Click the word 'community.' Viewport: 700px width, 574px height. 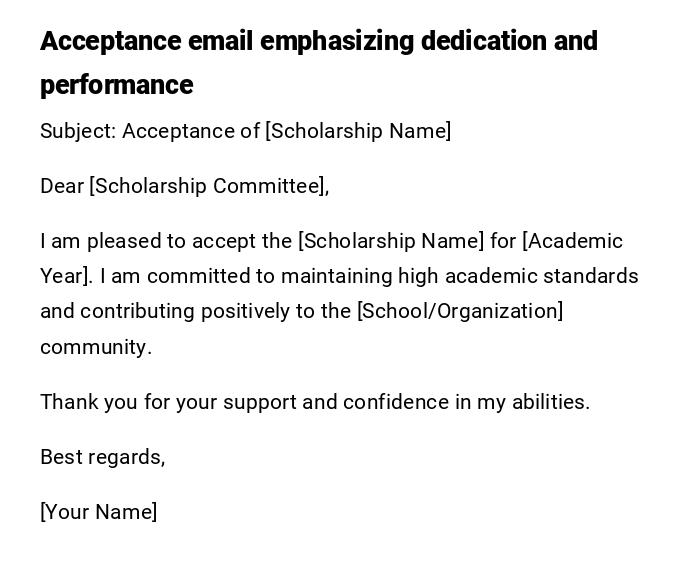click(x=96, y=347)
